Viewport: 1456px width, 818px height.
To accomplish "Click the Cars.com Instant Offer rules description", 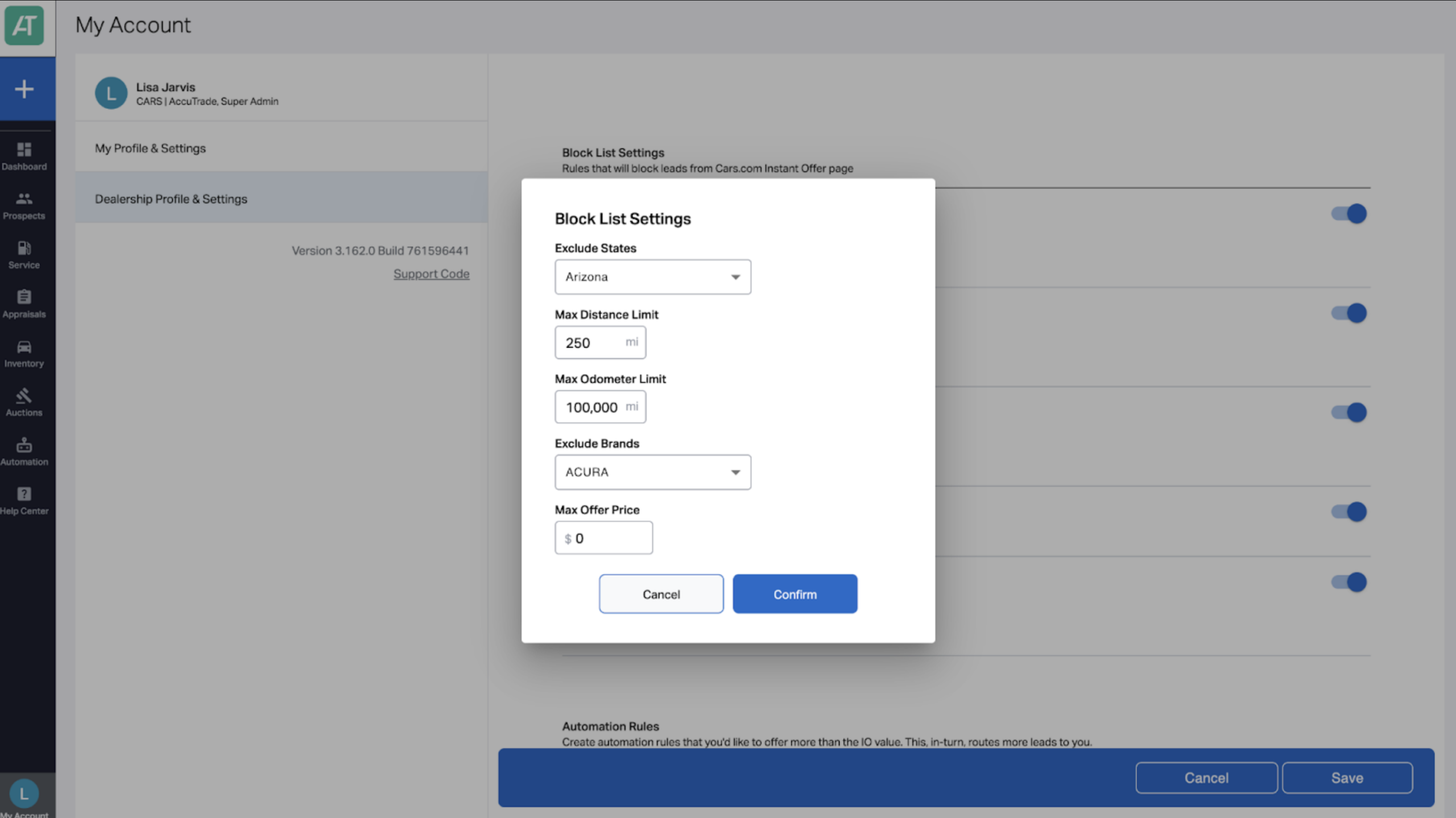I will coord(708,168).
